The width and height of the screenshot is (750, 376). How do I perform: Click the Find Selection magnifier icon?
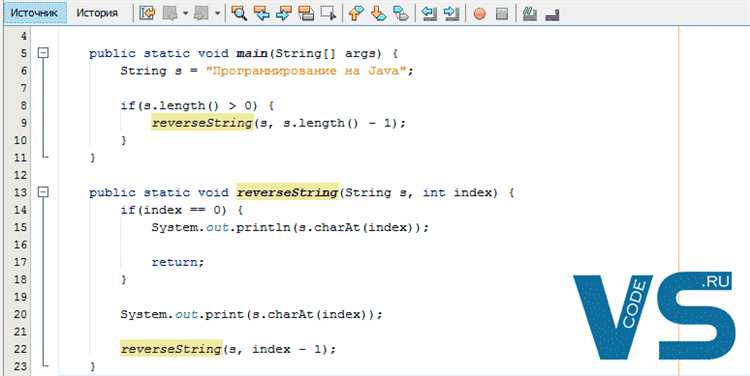239,13
